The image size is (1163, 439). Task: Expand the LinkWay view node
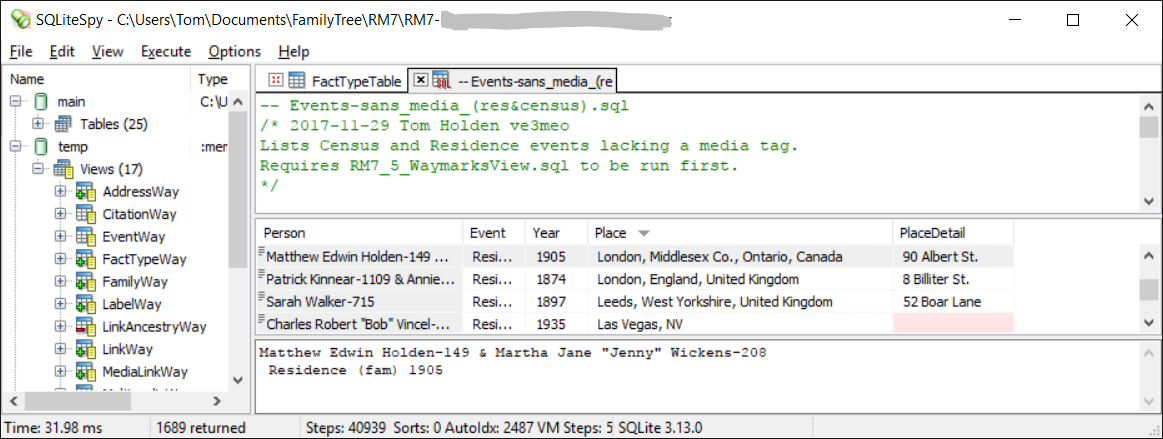[x=61, y=349]
